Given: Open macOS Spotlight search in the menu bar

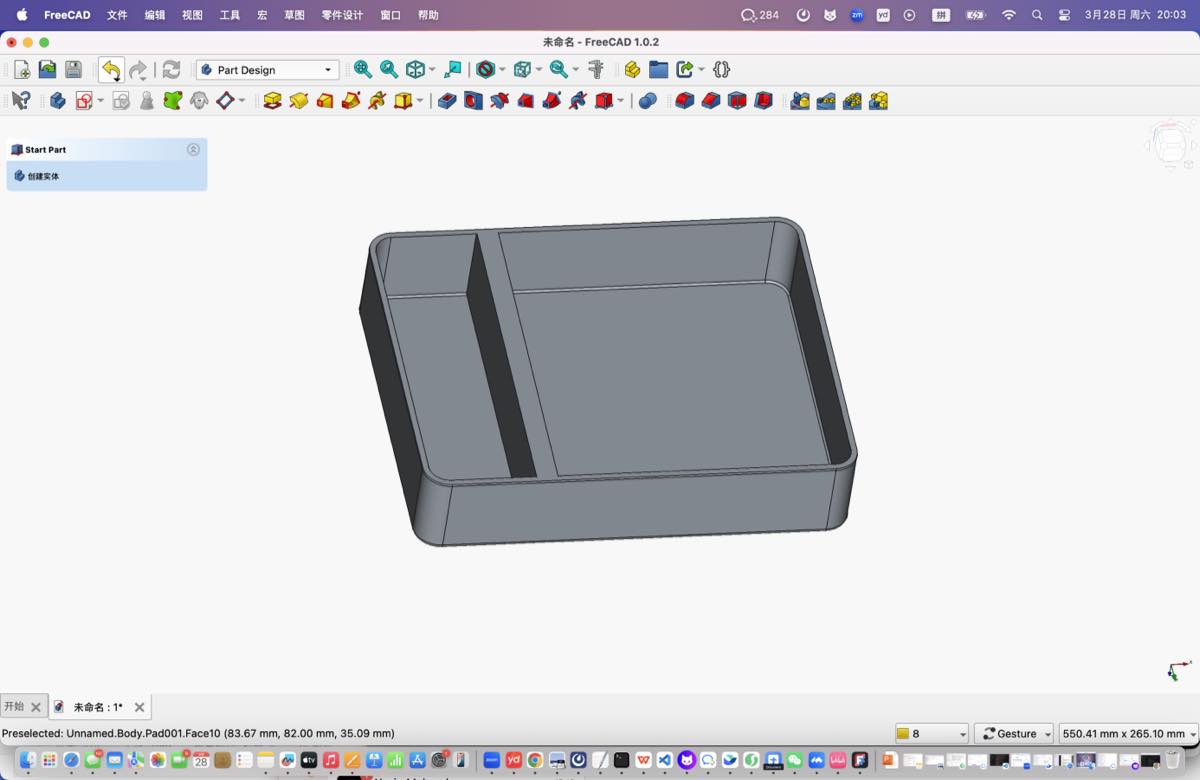Looking at the screenshot, I should click(1037, 15).
